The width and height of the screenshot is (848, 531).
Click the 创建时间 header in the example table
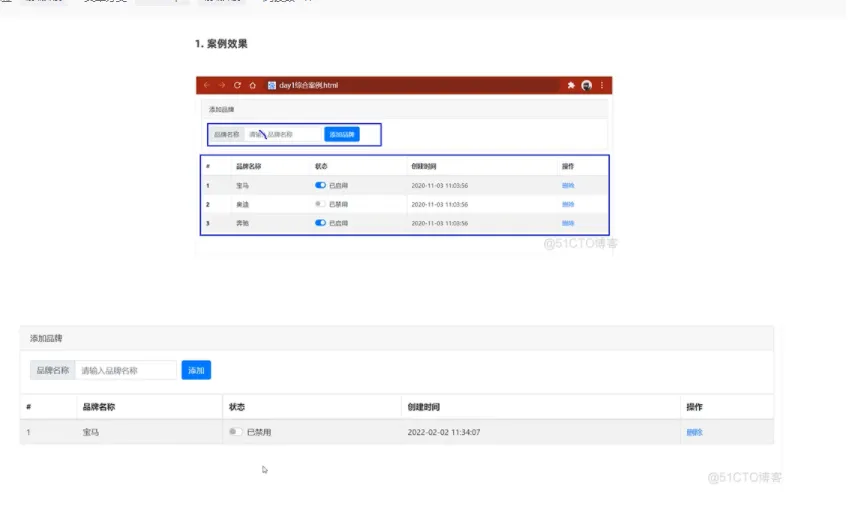pyautogui.click(x=423, y=167)
